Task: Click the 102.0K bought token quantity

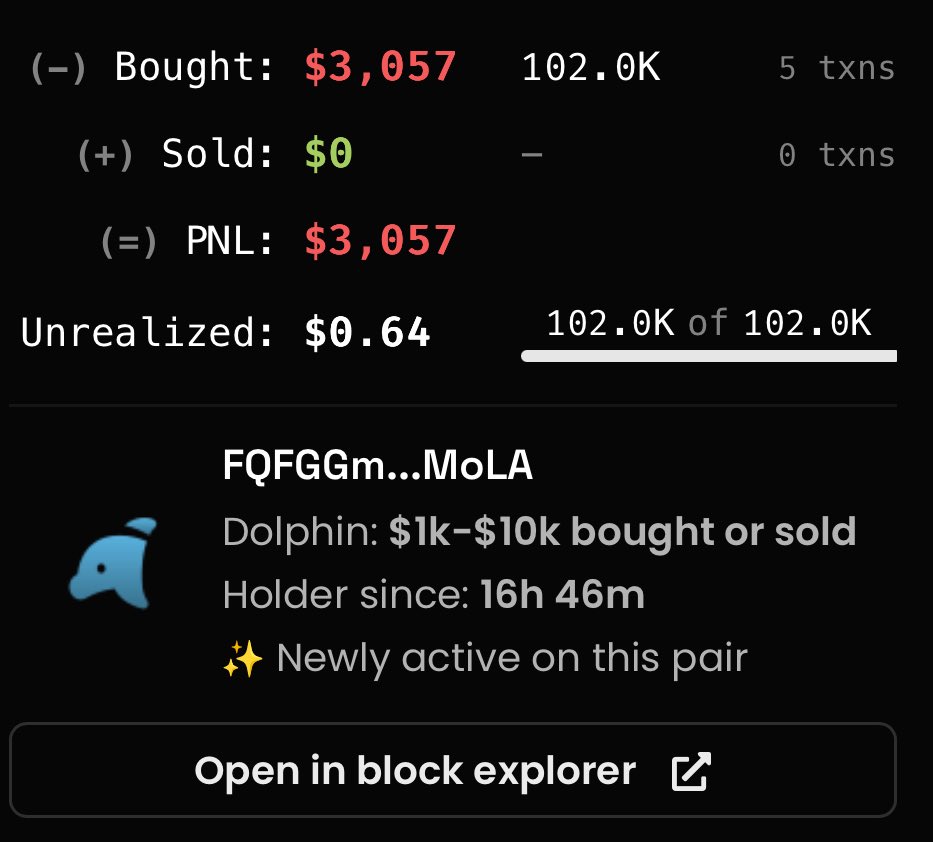Action: click(590, 67)
